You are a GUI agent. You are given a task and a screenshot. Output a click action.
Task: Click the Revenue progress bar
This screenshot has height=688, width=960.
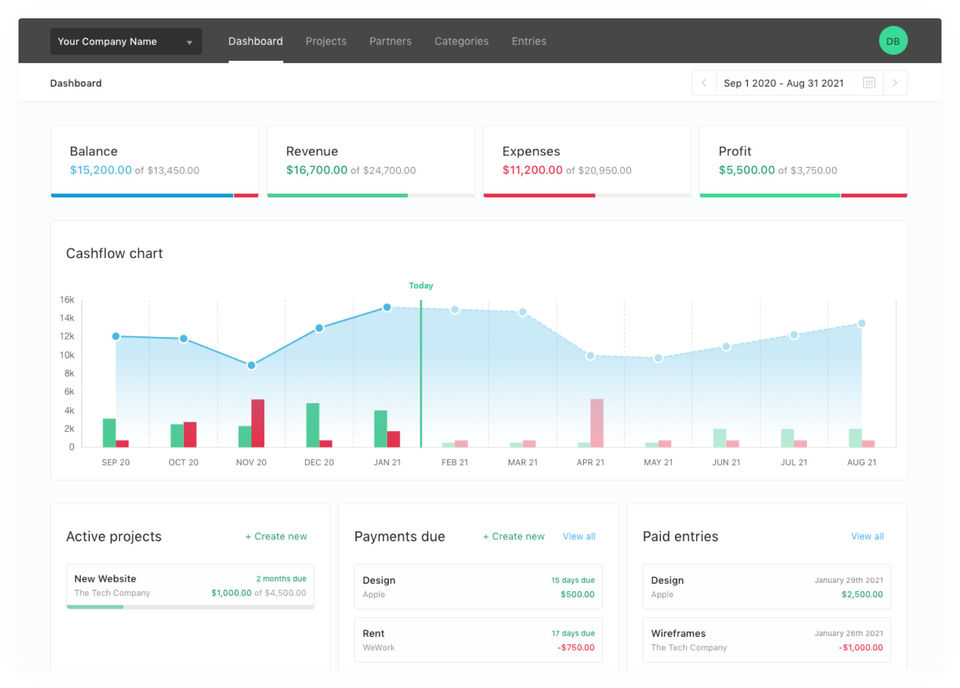[x=371, y=195]
